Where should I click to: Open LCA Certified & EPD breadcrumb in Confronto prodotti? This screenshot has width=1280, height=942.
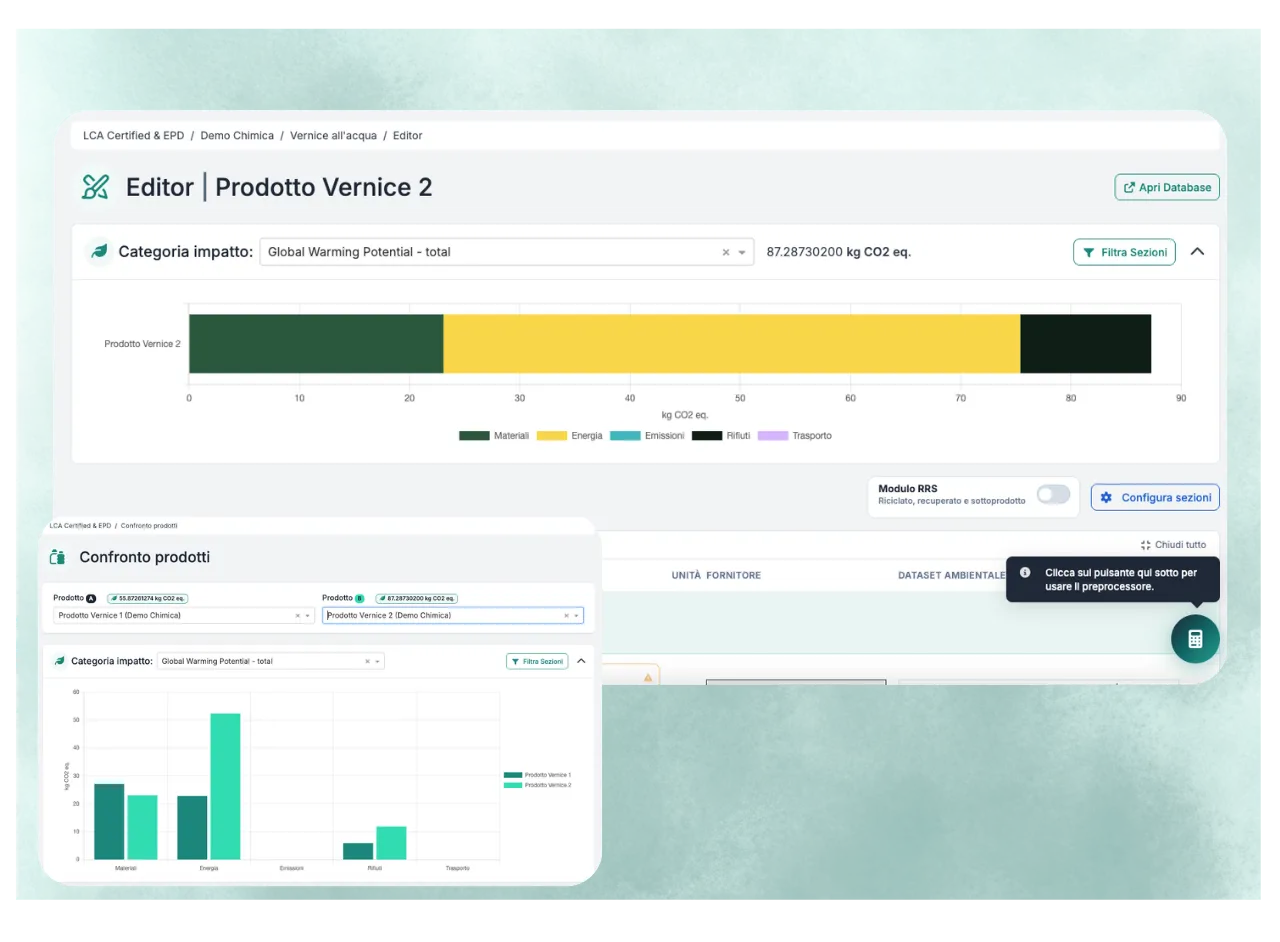tap(80, 525)
